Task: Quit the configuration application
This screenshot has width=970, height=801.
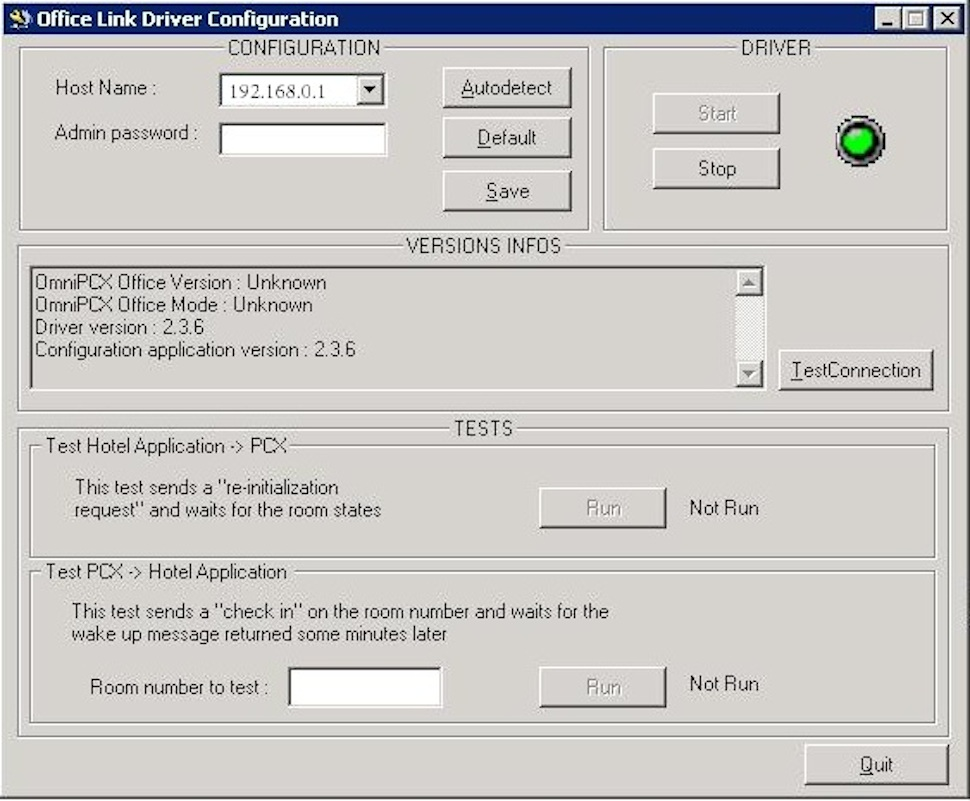Action: (x=876, y=765)
